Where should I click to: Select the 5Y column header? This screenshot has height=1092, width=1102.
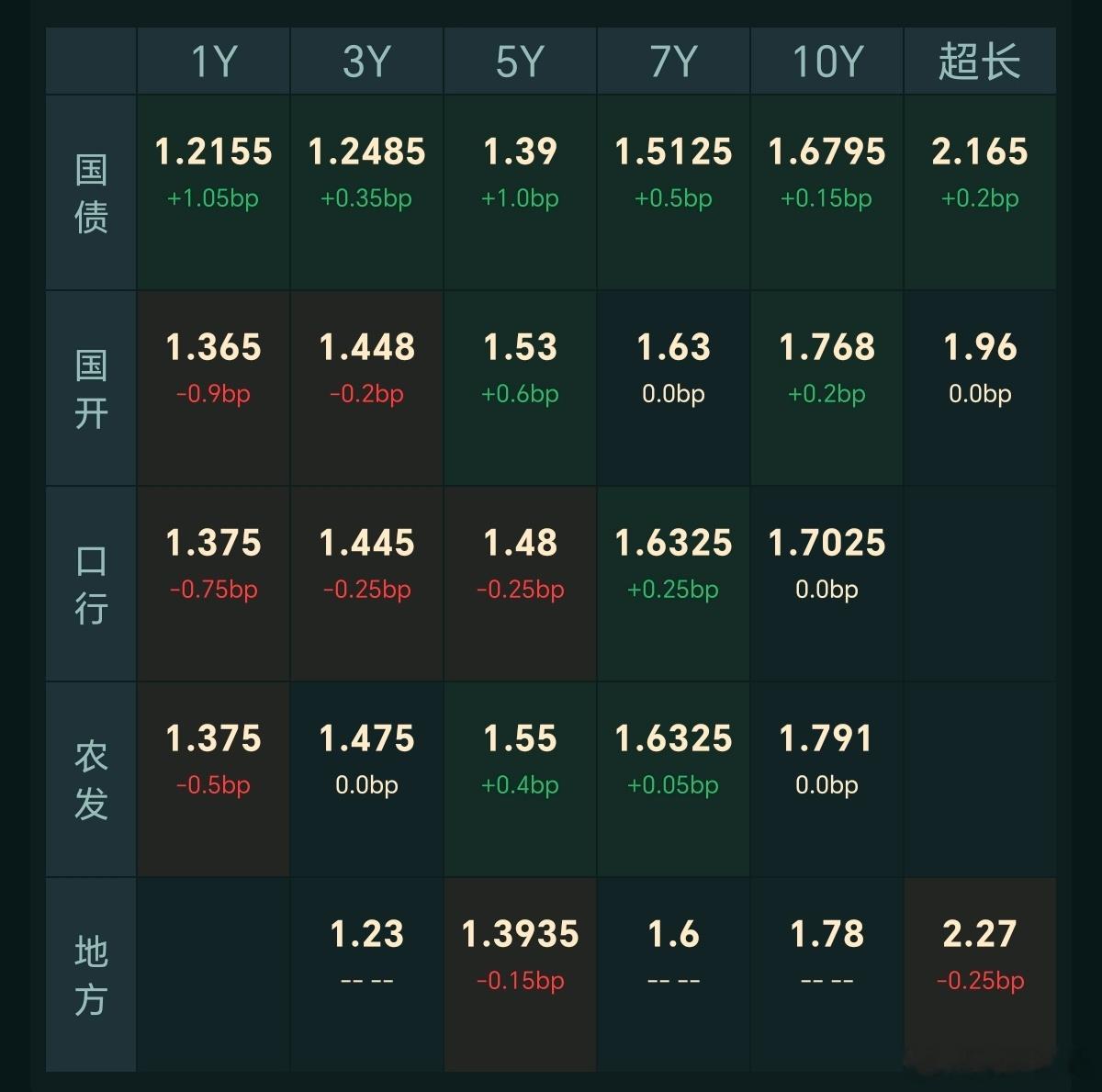pos(520,61)
